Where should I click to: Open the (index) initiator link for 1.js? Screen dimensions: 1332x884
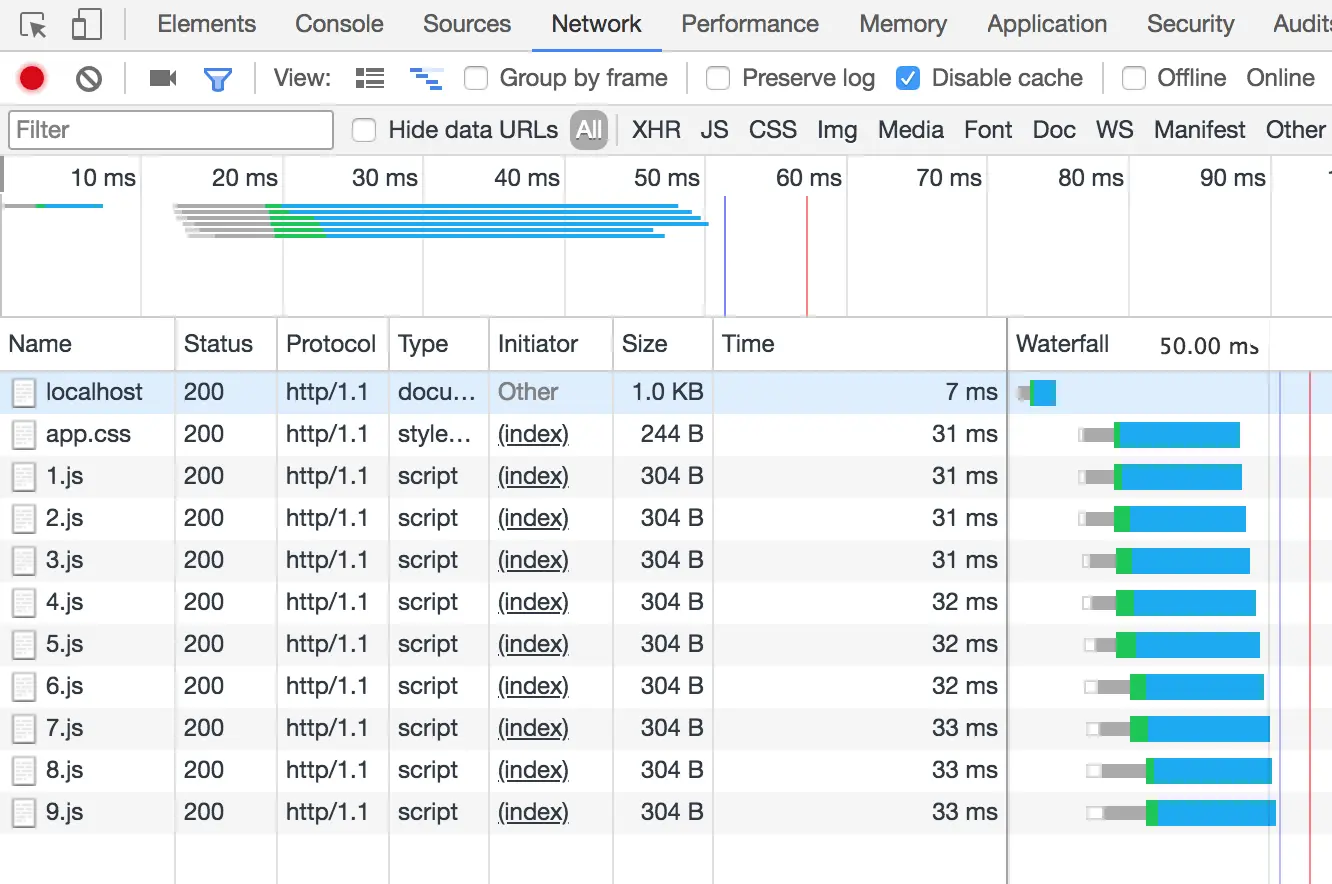tap(533, 477)
